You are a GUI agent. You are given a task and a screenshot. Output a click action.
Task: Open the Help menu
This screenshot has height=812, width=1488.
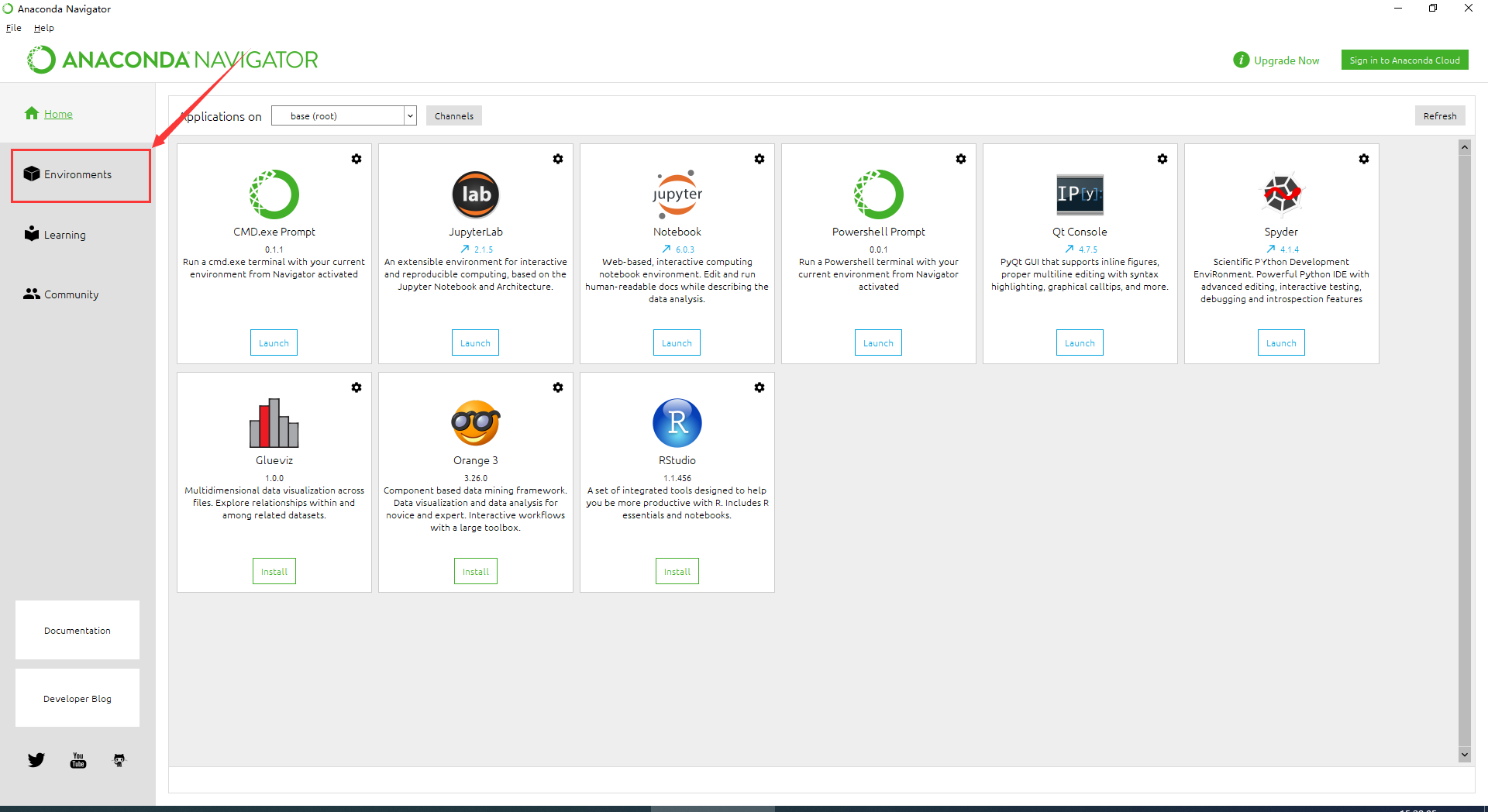[x=44, y=28]
